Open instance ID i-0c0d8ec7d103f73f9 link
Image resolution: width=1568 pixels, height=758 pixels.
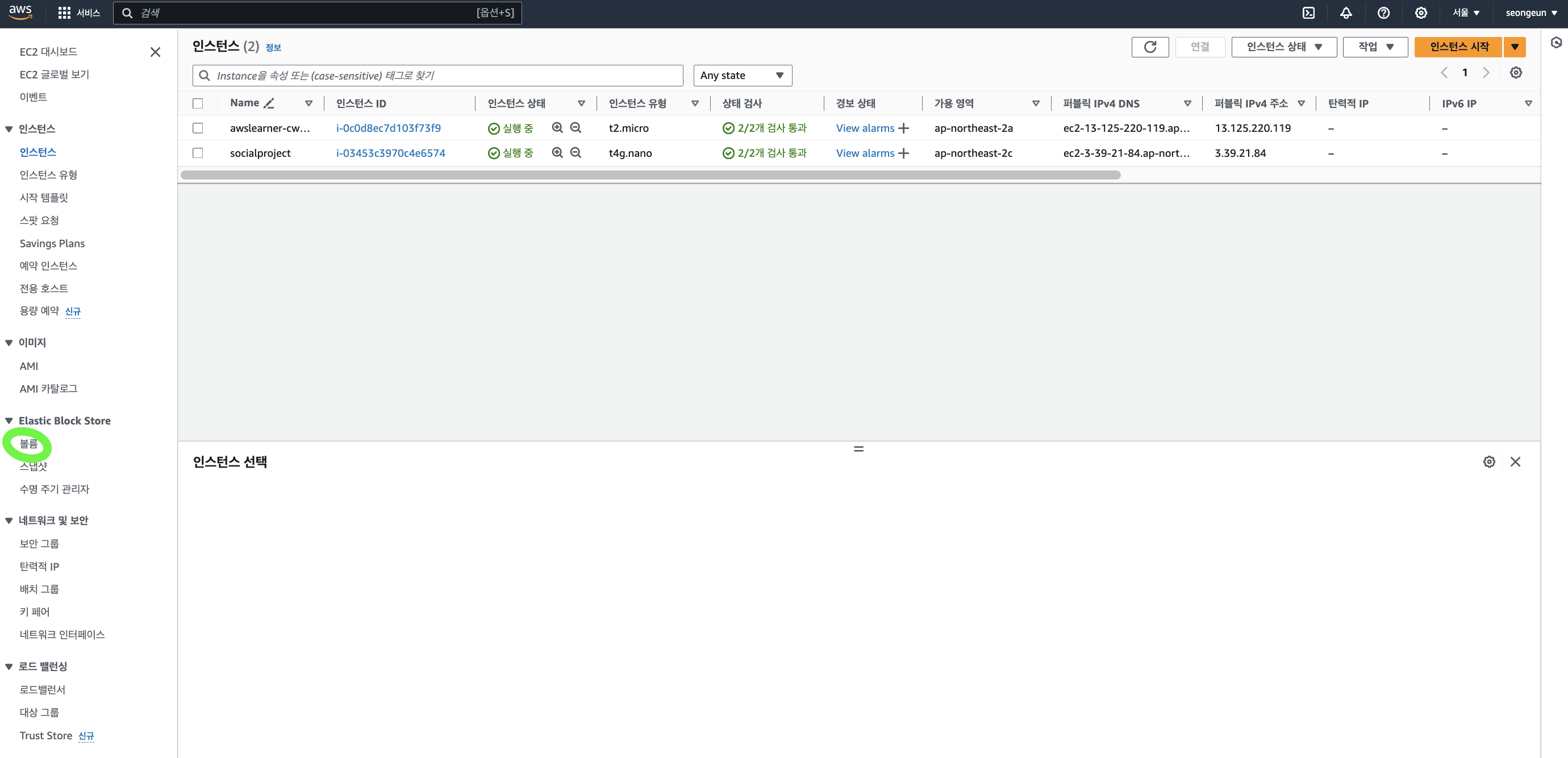pyautogui.click(x=389, y=128)
